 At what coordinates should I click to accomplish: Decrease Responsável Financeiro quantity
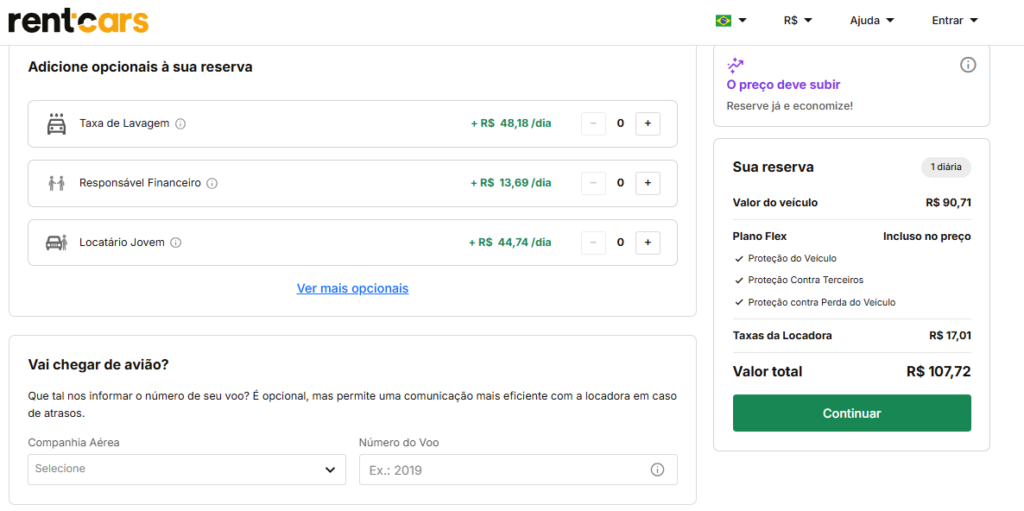[x=593, y=183]
